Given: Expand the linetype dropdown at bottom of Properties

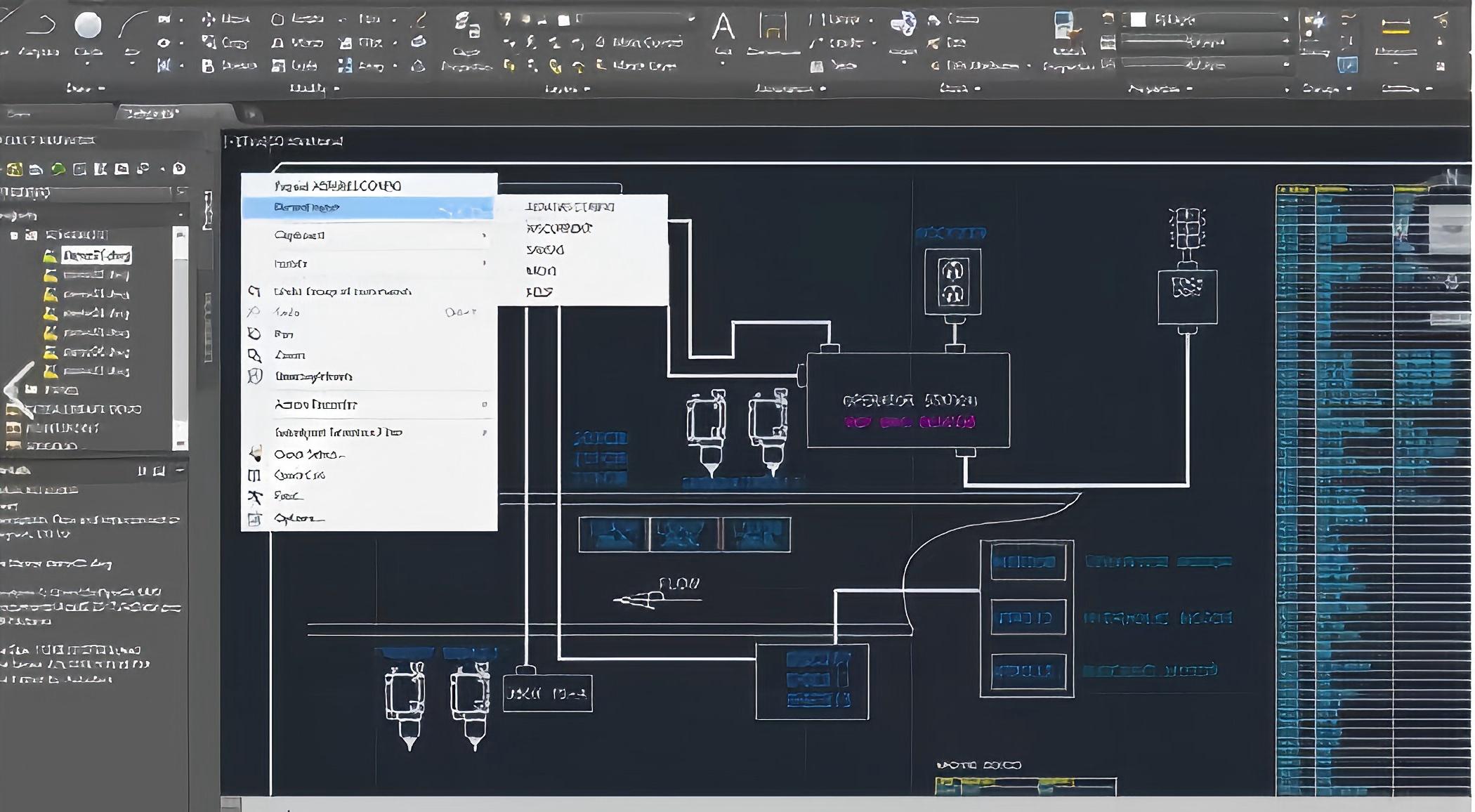Looking at the screenshot, I should tap(1206, 65).
